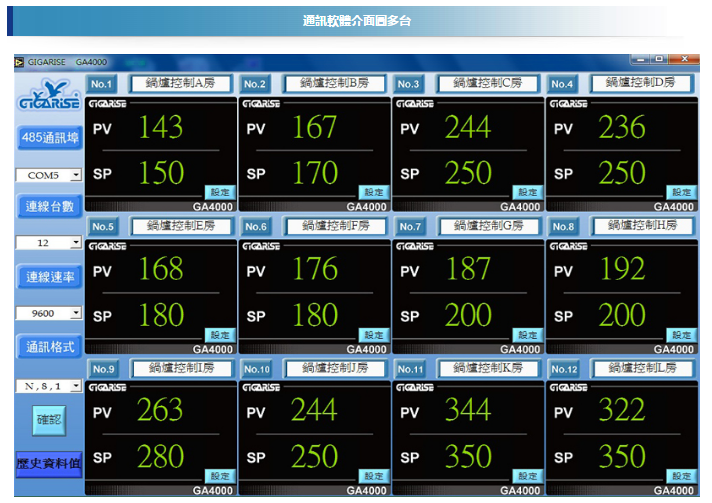The image size is (712, 503).
Task: Click the PV value 236 on No.4
Action: tap(622, 127)
